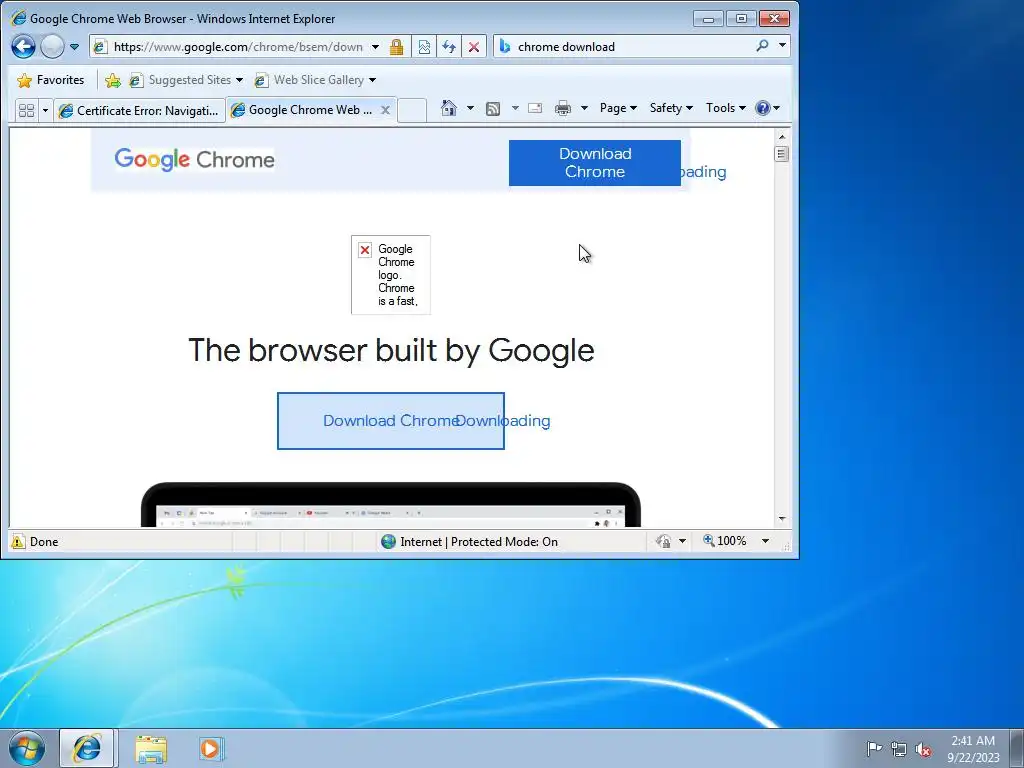This screenshot has height=768, width=1024.
Task: Open the Page menu
Action: click(618, 108)
